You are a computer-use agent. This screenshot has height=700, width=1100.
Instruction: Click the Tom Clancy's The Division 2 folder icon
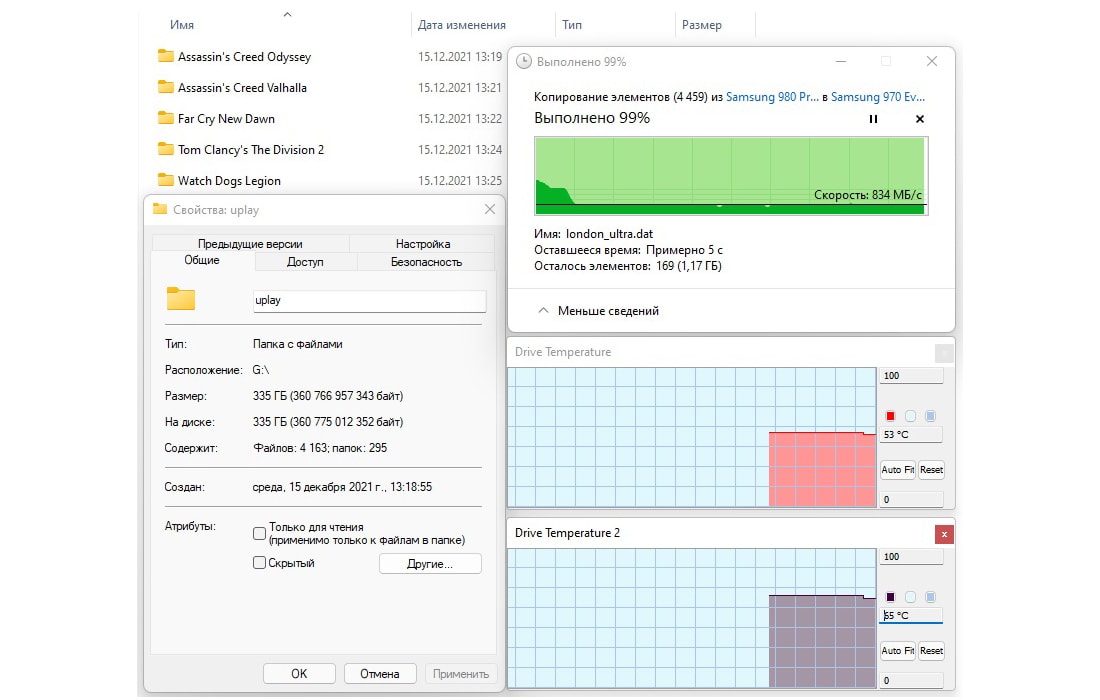coord(166,149)
